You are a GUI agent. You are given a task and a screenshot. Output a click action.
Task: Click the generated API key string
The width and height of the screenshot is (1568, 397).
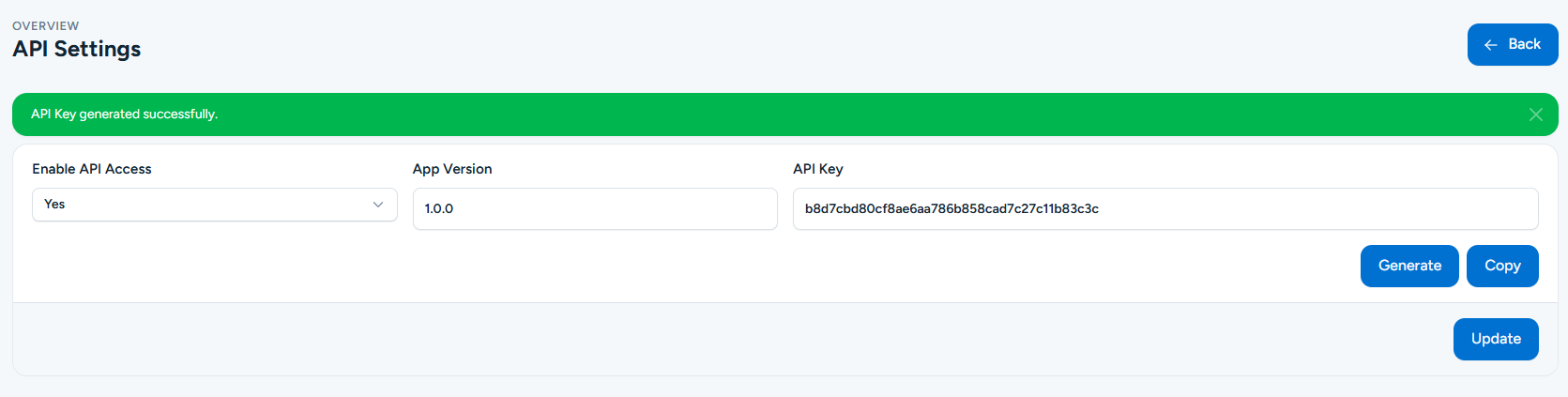[x=951, y=208]
